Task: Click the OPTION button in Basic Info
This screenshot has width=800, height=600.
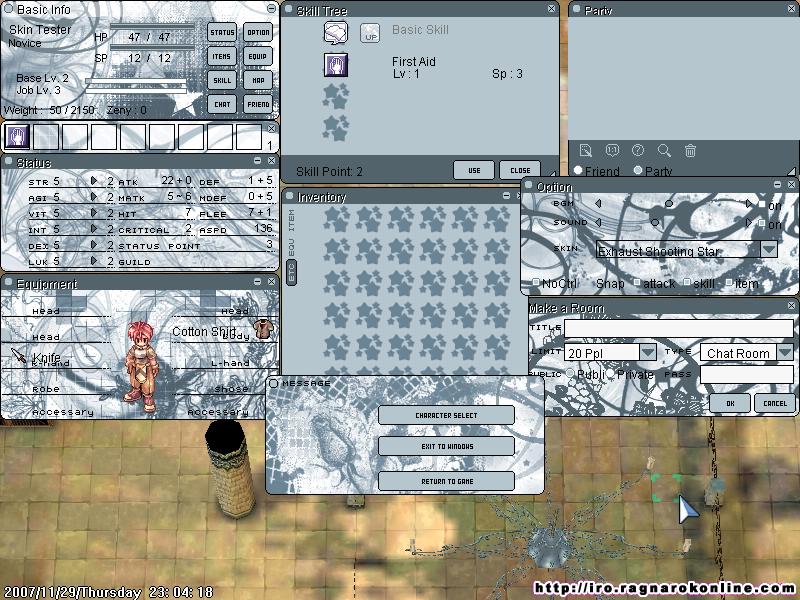Action: pos(258,32)
